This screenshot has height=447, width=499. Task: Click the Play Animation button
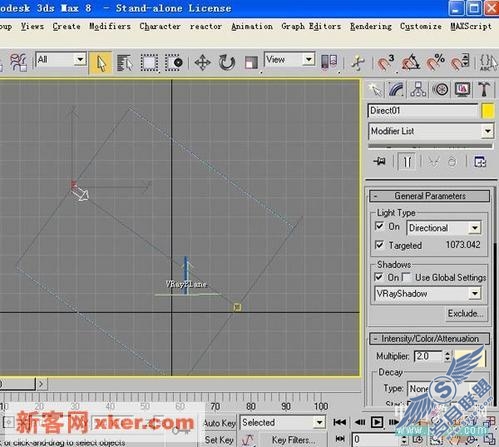click(x=377, y=422)
